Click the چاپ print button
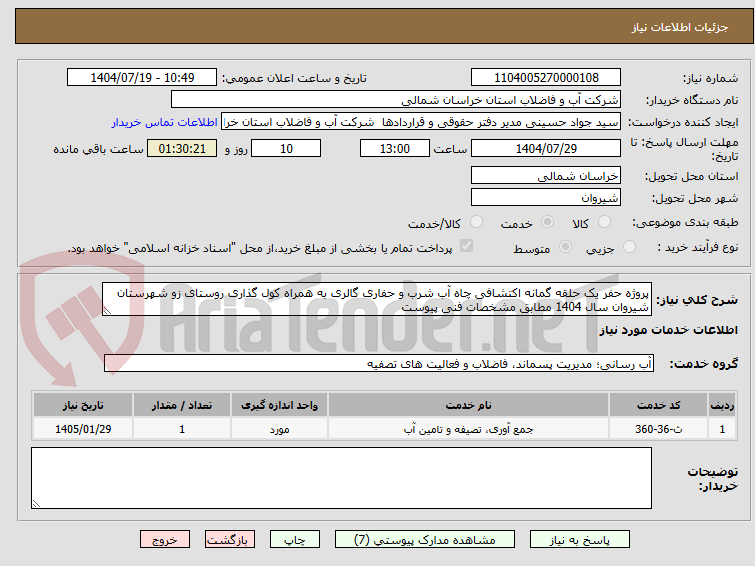 click(295, 540)
